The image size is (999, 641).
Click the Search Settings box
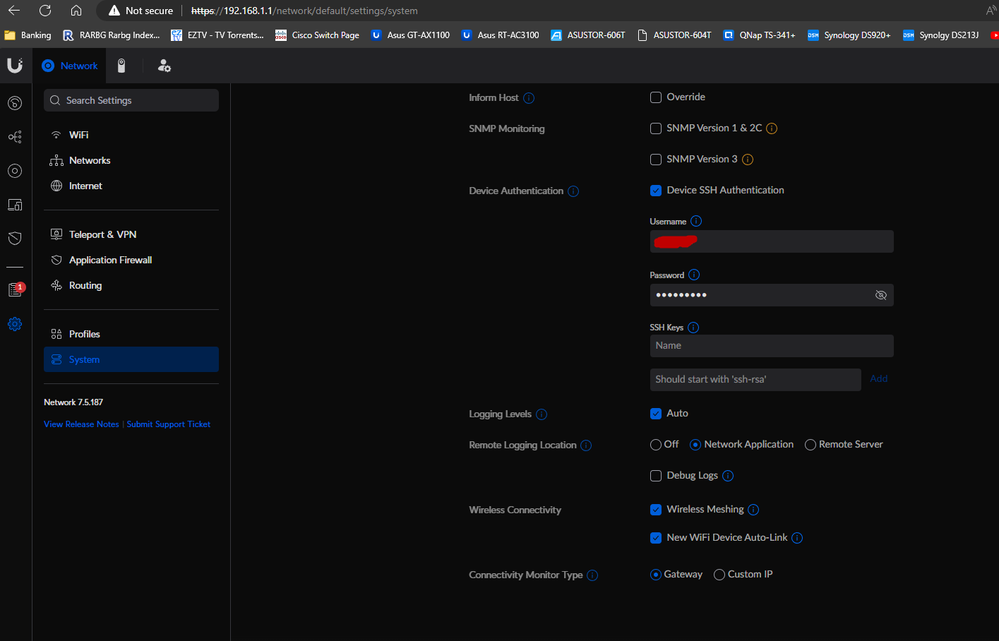point(131,100)
